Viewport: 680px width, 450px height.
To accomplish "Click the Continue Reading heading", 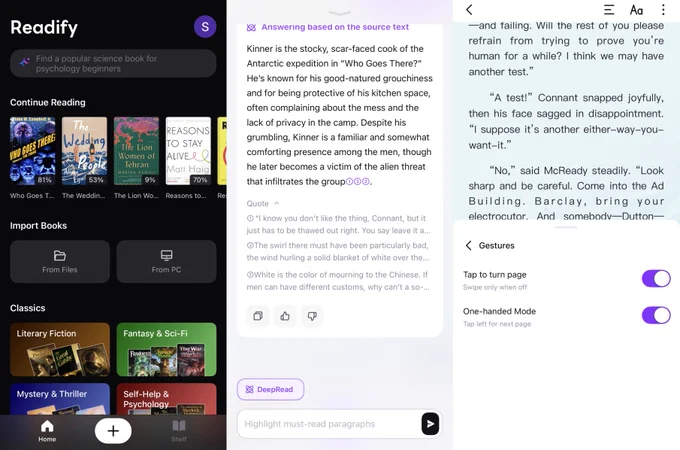I will pos(48,102).
